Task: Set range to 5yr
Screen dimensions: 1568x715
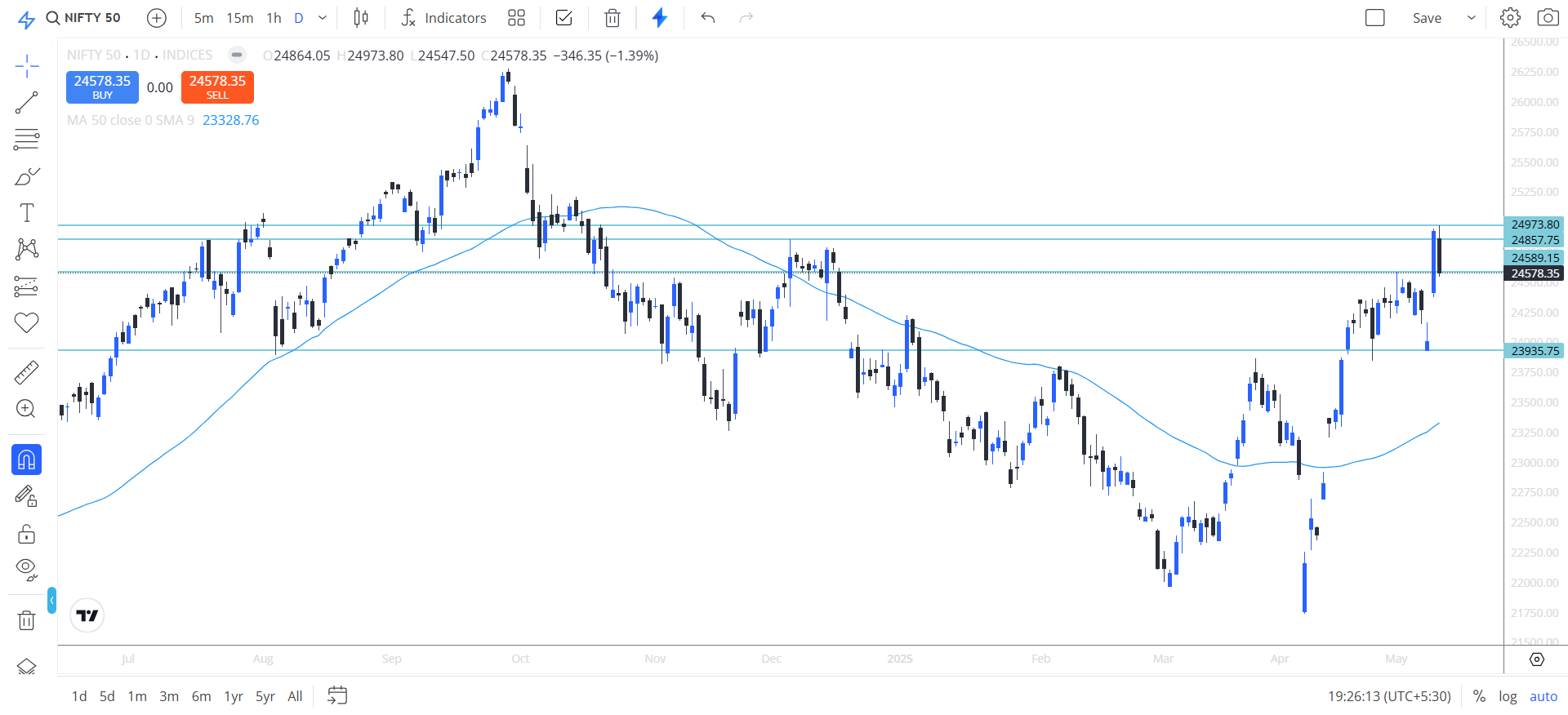Action: point(265,696)
